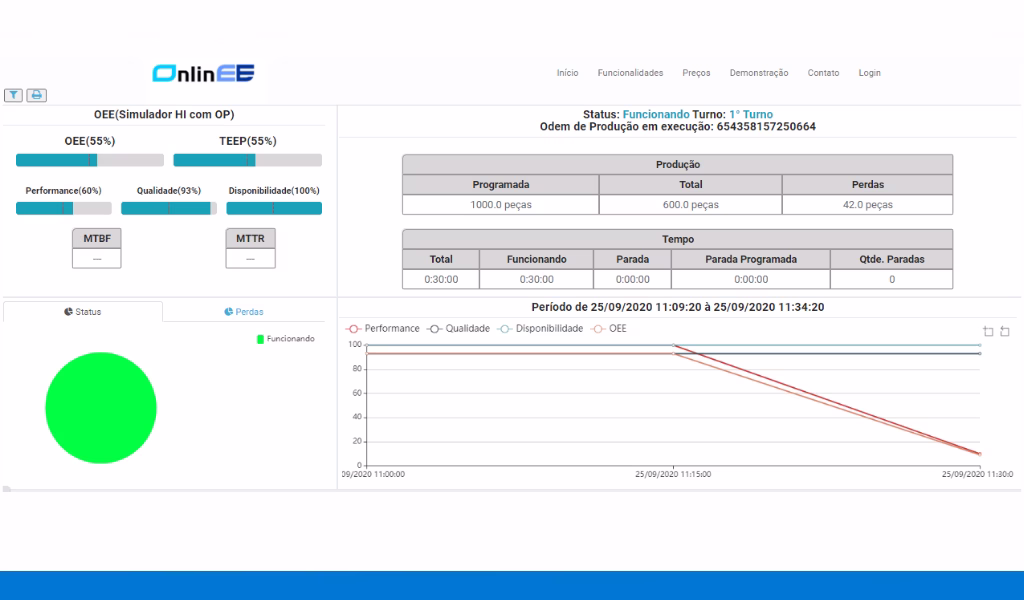Image resolution: width=1024 pixels, height=600 pixels.
Task: Click the green Funcionando legend square
Action: tap(260, 339)
